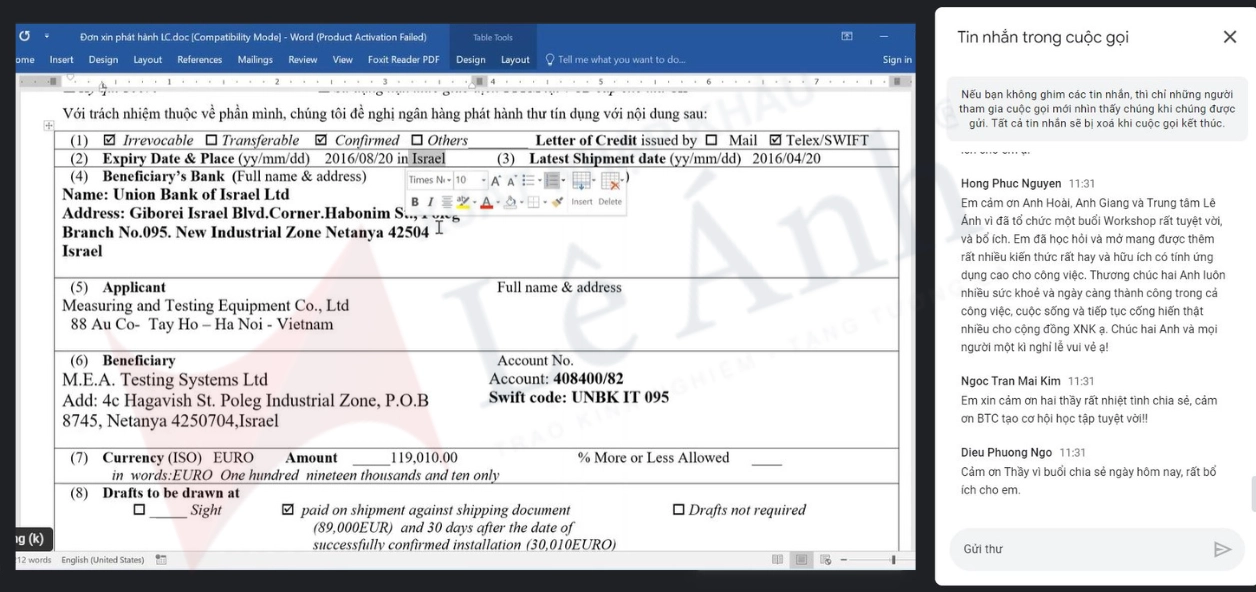Check the Transferable box
The image size is (1256, 592).
coord(211,141)
